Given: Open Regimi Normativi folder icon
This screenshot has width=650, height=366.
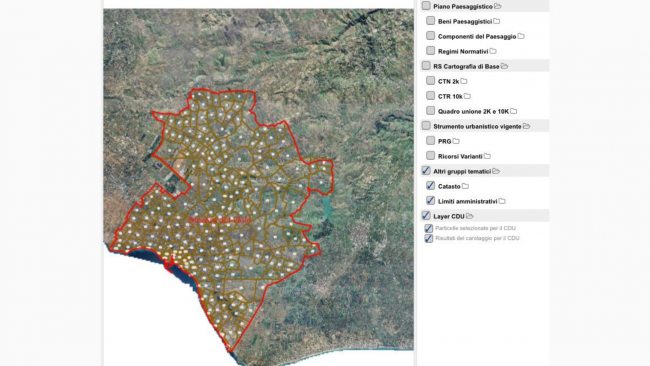Looking at the screenshot, I should (493, 51).
